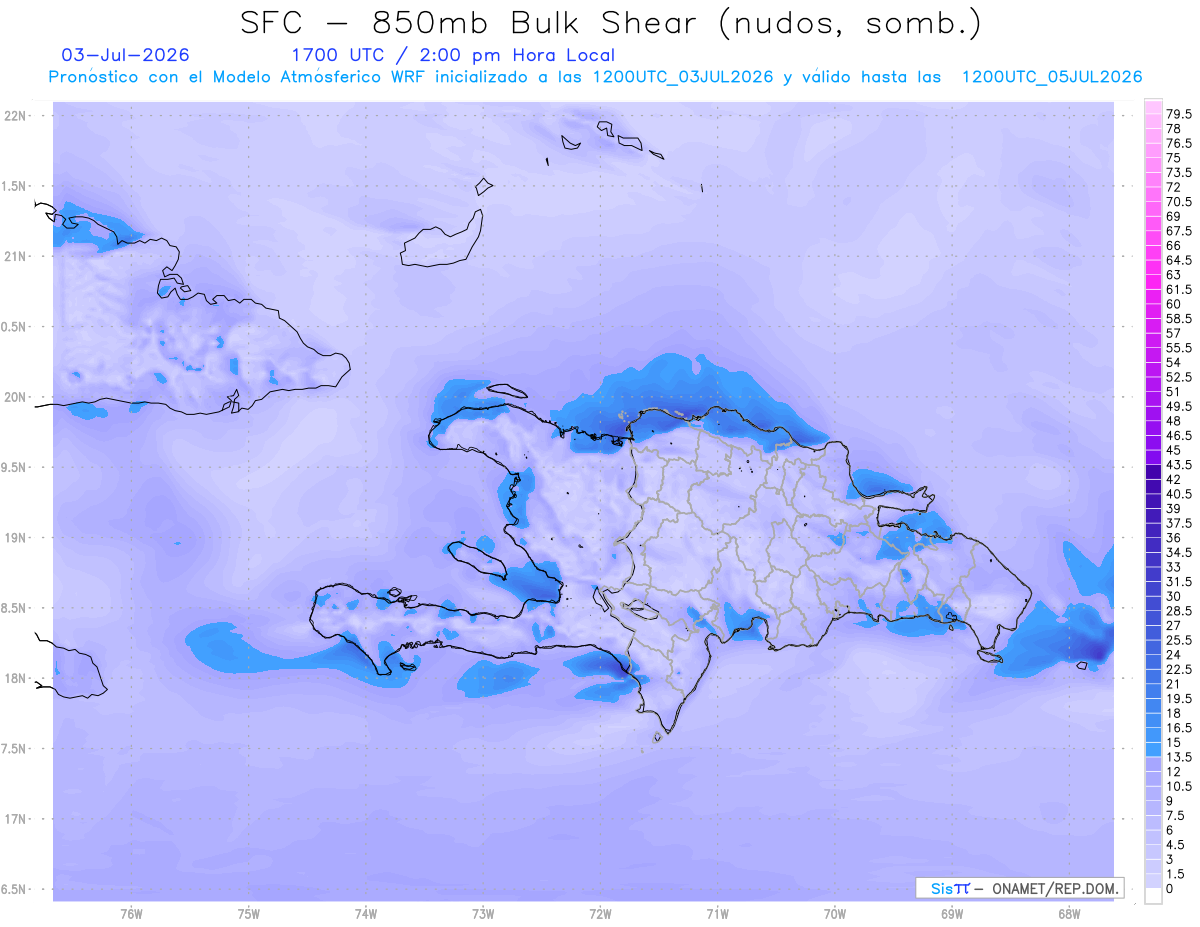Click the "64.5" value on the color scale
Viewport: 1200px width, 927px height.
pyautogui.click(x=1179, y=260)
